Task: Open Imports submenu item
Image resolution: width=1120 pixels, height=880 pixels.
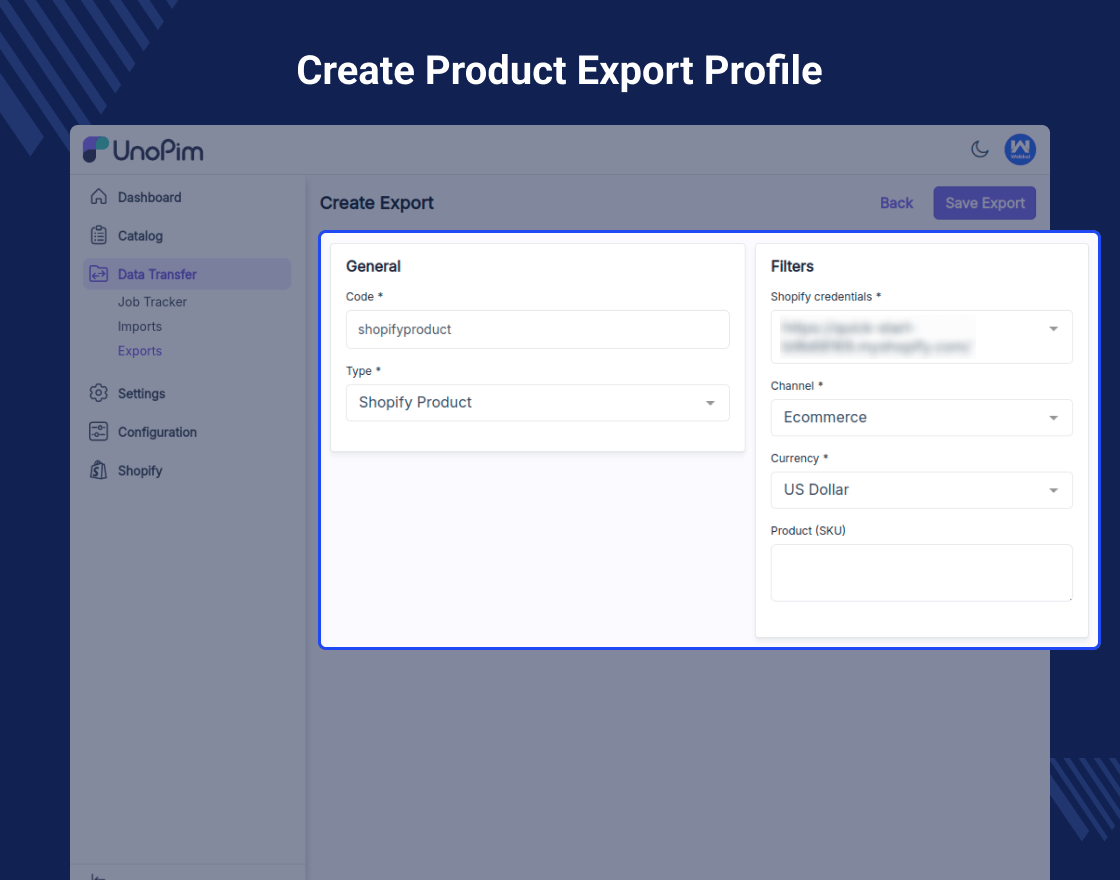Action: click(x=140, y=326)
